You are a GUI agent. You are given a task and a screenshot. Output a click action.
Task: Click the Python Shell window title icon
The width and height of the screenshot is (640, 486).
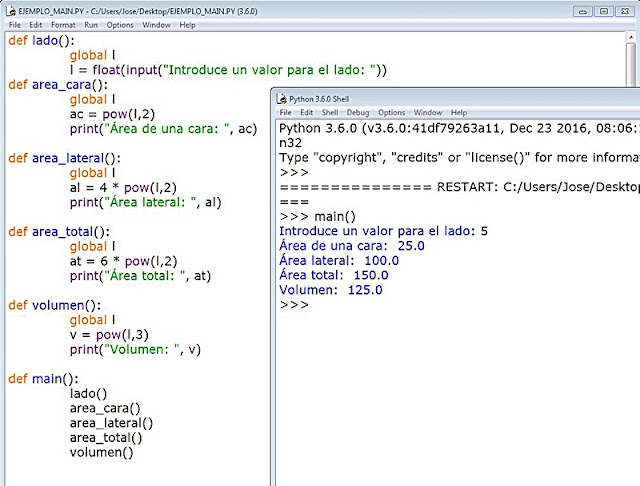281,99
